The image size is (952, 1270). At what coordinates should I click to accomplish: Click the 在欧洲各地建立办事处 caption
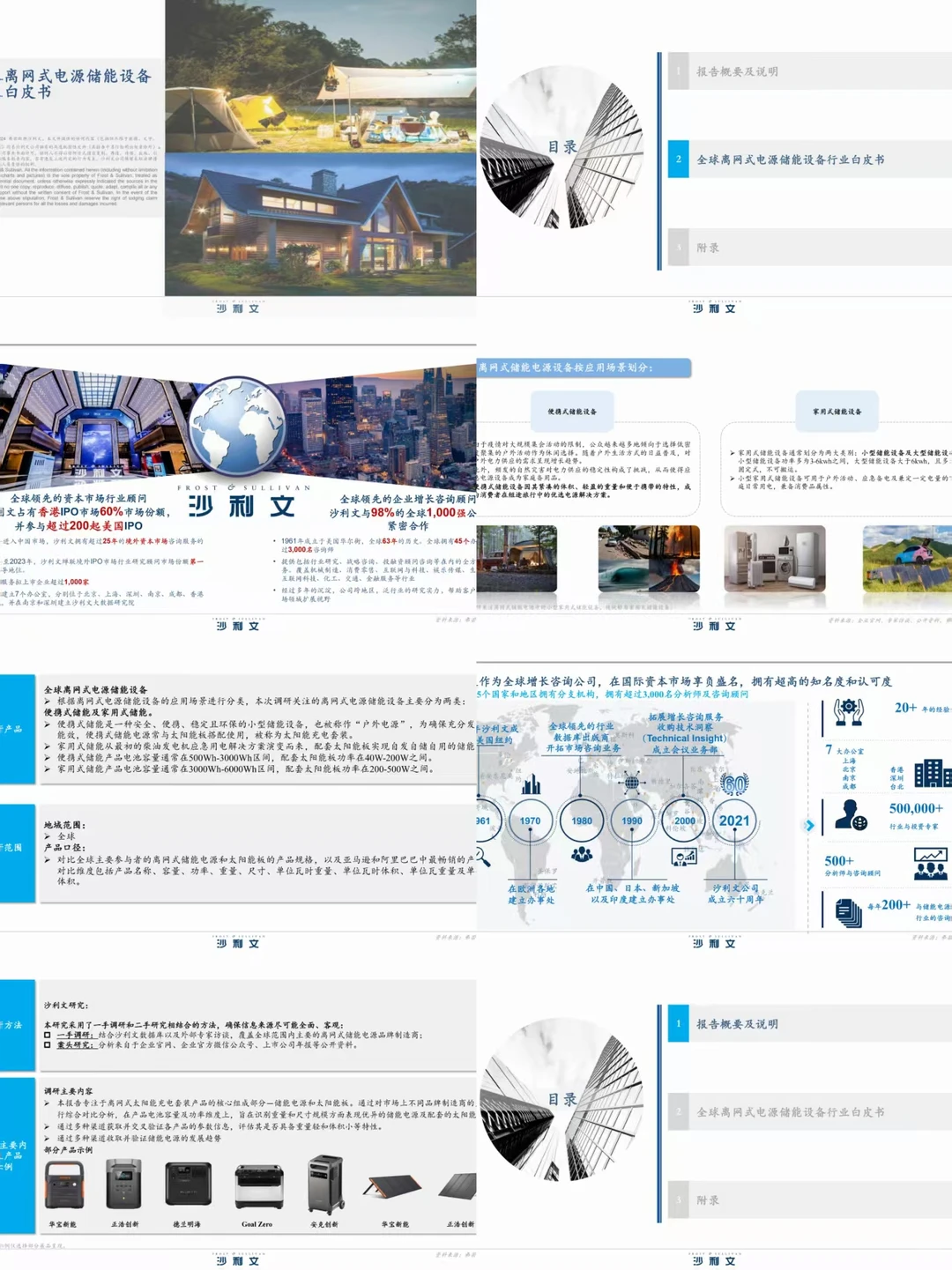click(532, 895)
